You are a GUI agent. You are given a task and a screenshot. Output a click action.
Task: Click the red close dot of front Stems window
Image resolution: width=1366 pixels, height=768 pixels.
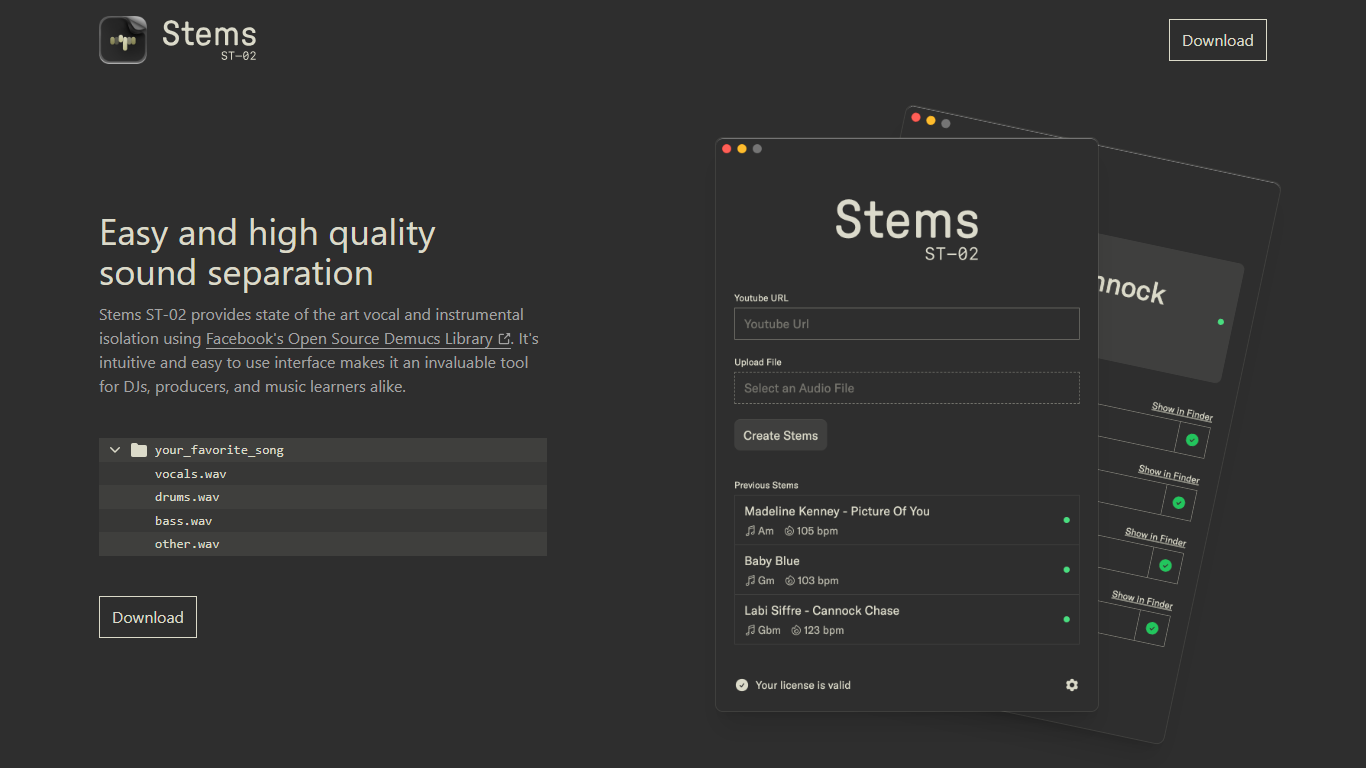tap(727, 149)
